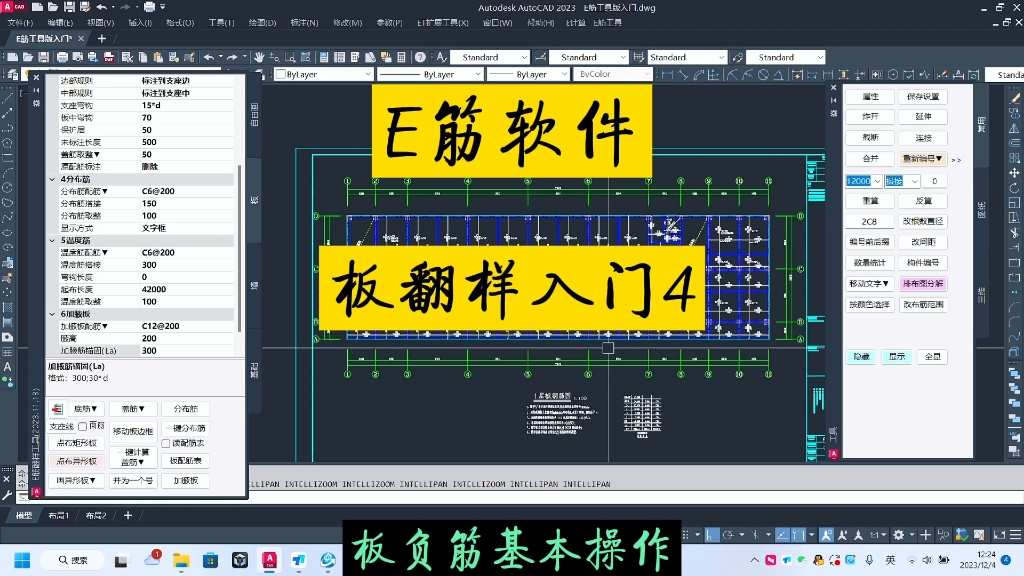
Task: Click the 分布筋 button
Action: [x=185, y=409]
